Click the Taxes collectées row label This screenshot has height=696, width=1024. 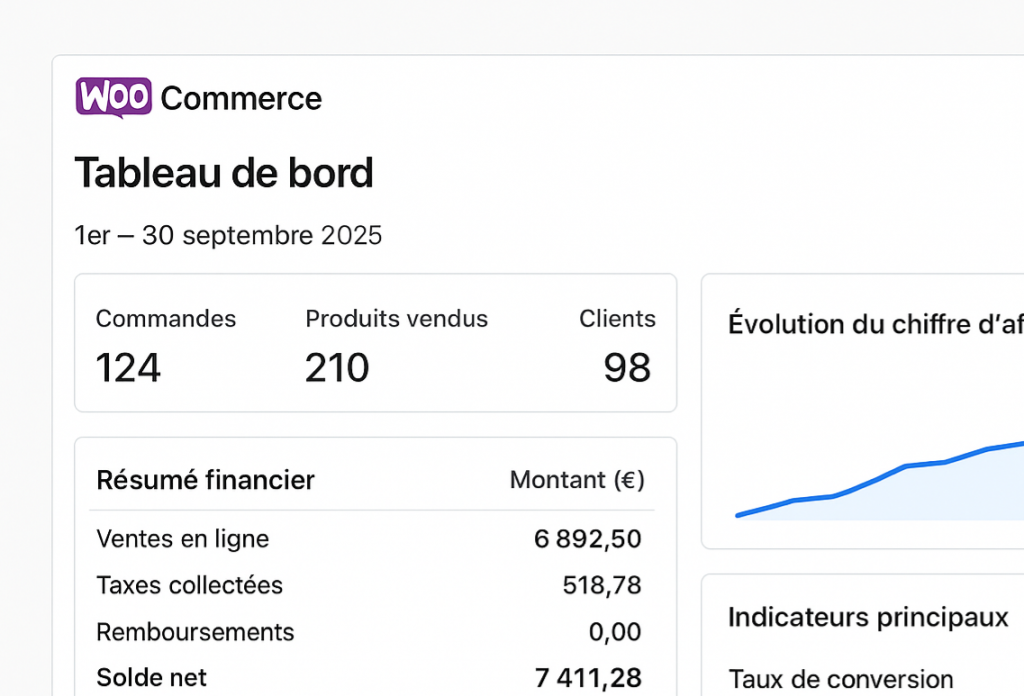point(189,585)
